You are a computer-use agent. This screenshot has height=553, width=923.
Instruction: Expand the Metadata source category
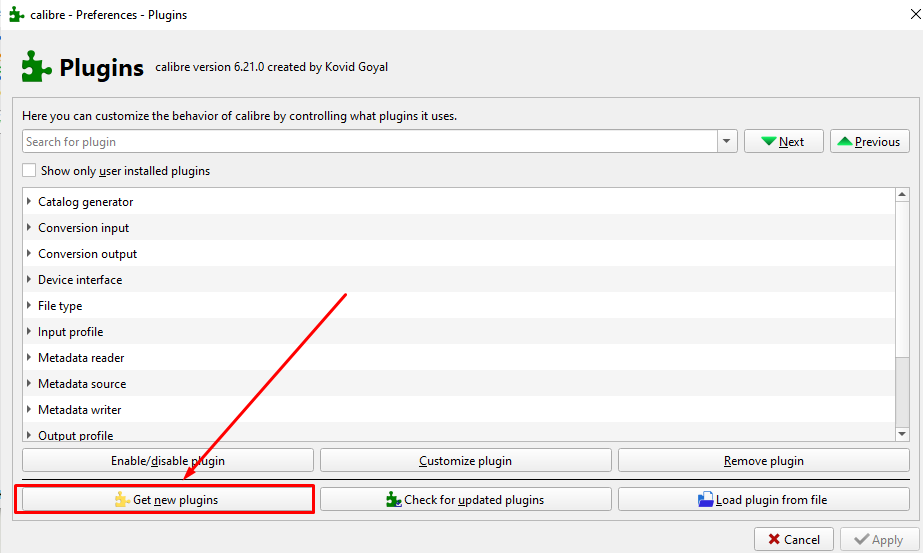click(29, 383)
